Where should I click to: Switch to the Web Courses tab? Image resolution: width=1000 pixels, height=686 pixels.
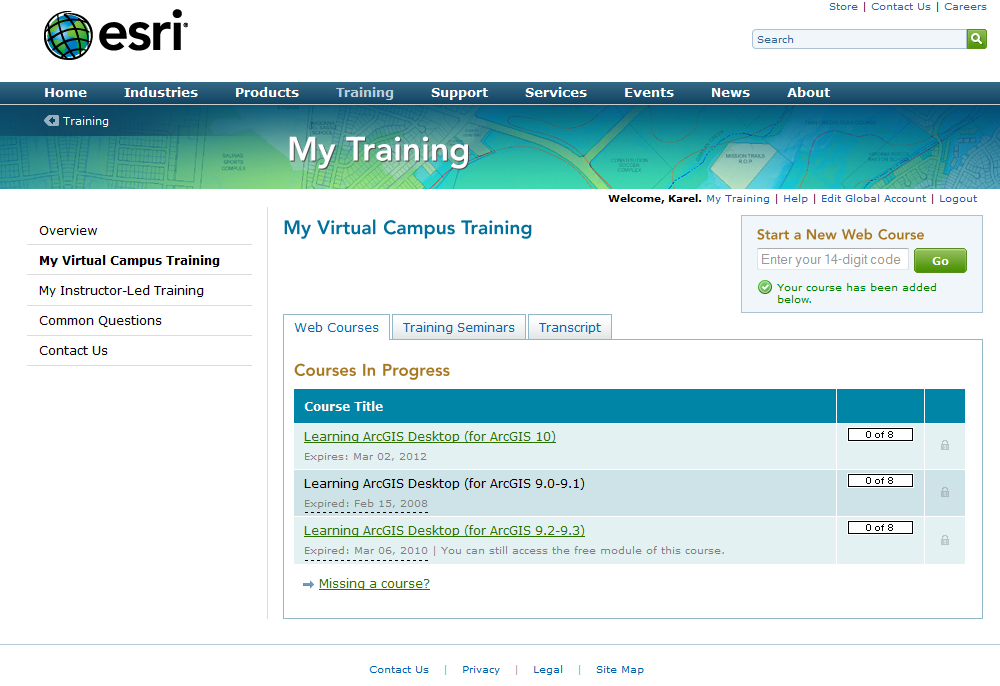(336, 327)
